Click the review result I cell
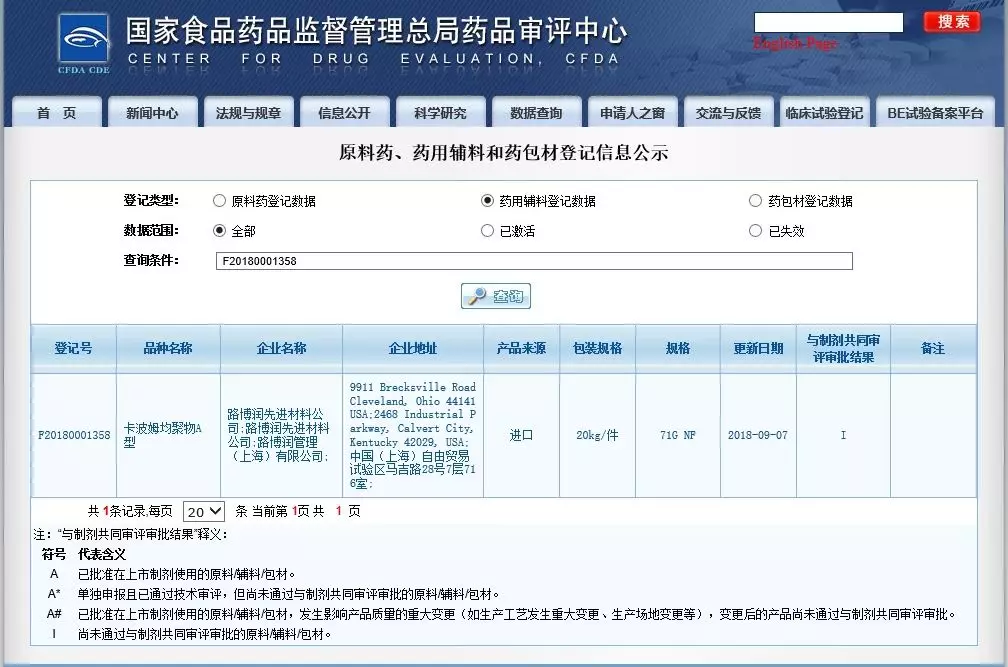The image size is (1008, 667). click(843, 435)
